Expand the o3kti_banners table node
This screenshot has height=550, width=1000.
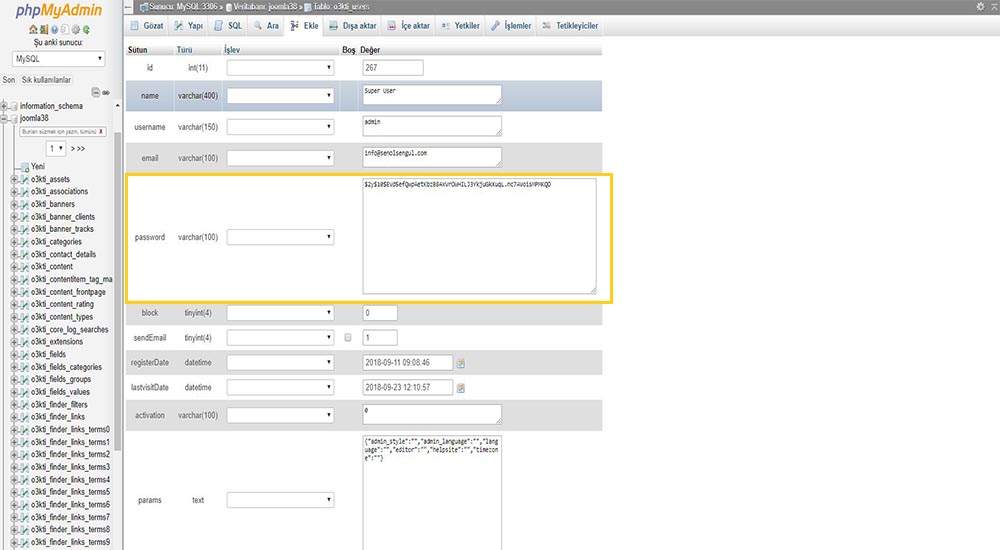click(15, 204)
